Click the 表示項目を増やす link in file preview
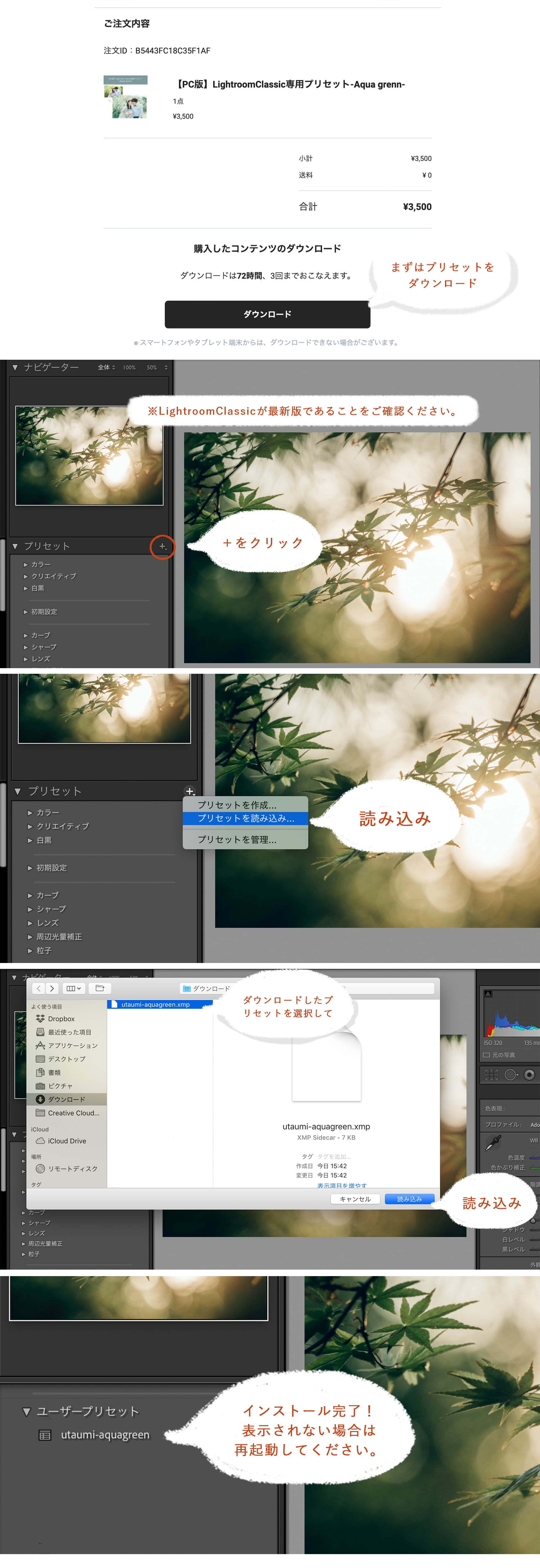540x1568 pixels. tap(341, 1185)
